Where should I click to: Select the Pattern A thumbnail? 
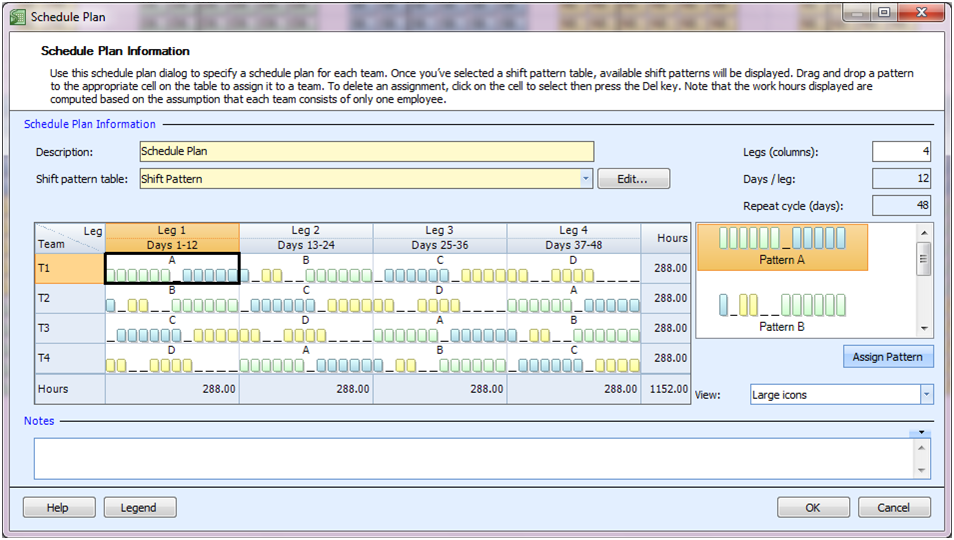[x=782, y=247]
